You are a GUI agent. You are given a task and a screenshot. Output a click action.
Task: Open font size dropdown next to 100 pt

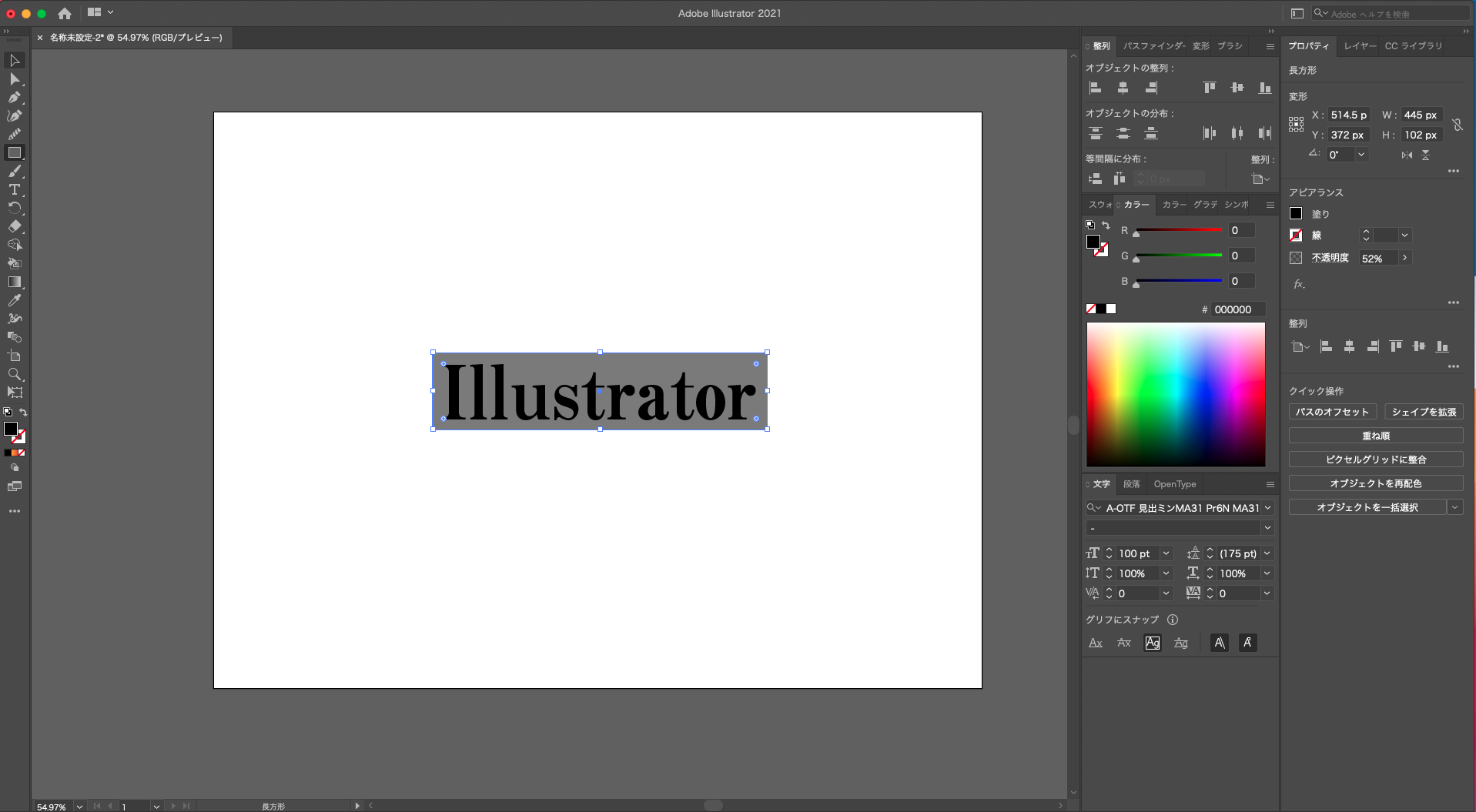coord(1166,553)
